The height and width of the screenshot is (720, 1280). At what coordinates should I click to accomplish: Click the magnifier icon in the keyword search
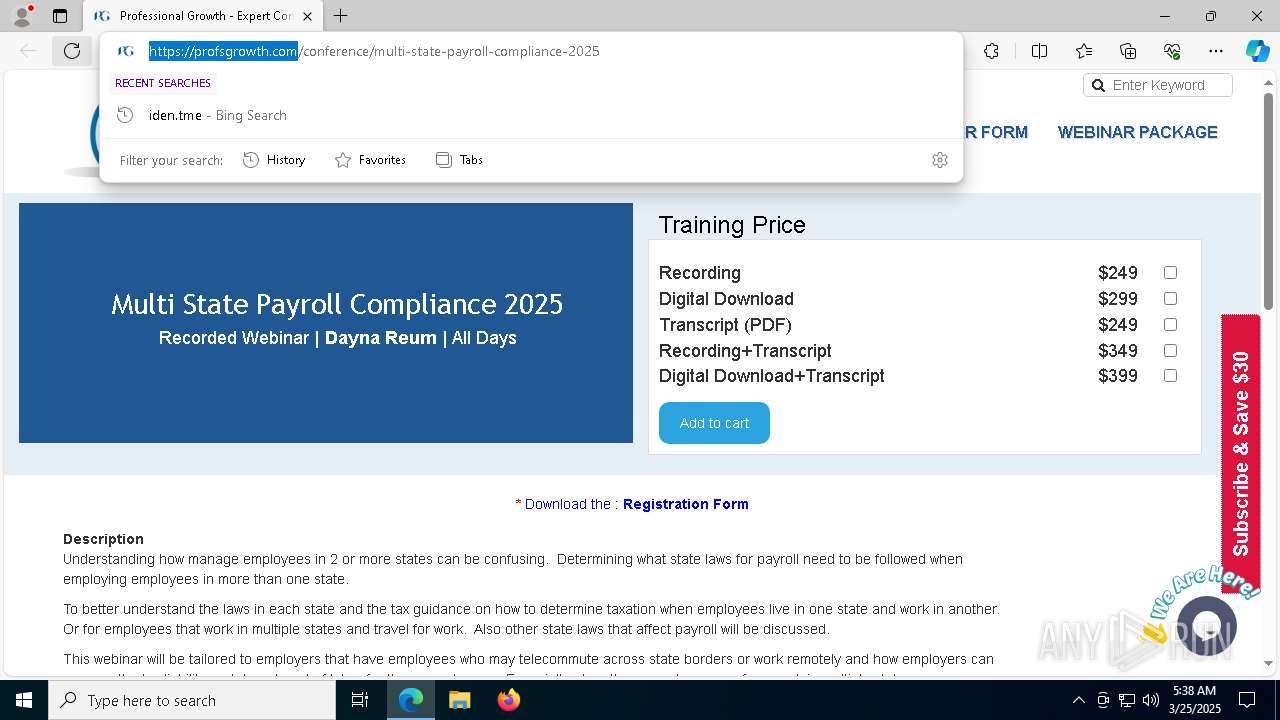(x=1098, y=85)
